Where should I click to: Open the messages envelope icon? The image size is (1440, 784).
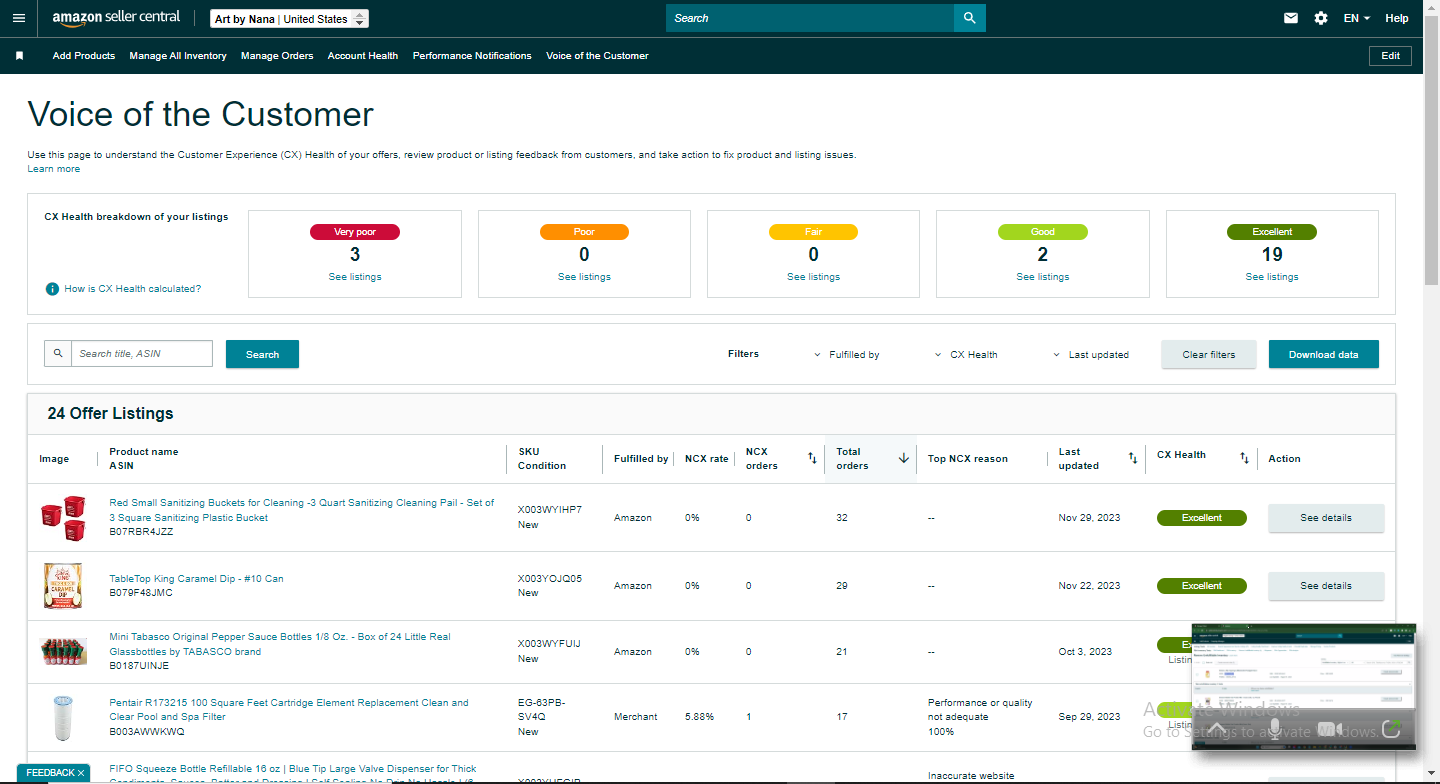1291,18
